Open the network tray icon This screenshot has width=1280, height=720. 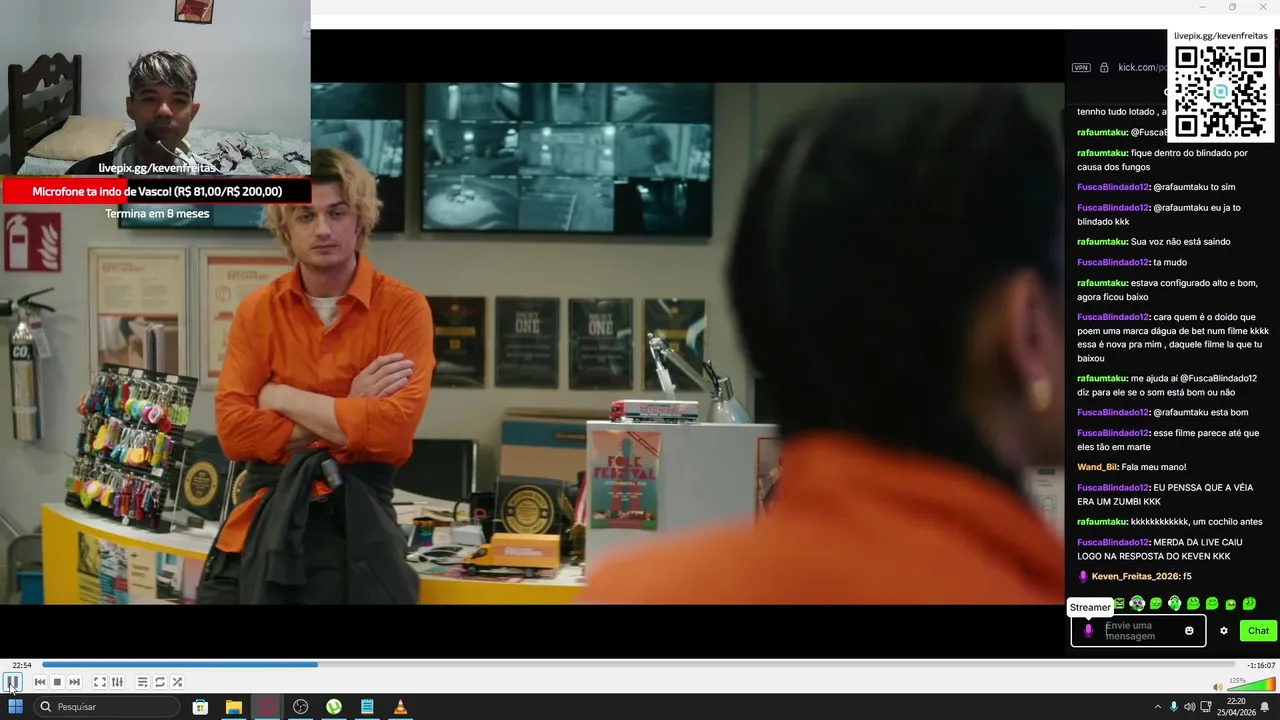(x=1206, y=707)
